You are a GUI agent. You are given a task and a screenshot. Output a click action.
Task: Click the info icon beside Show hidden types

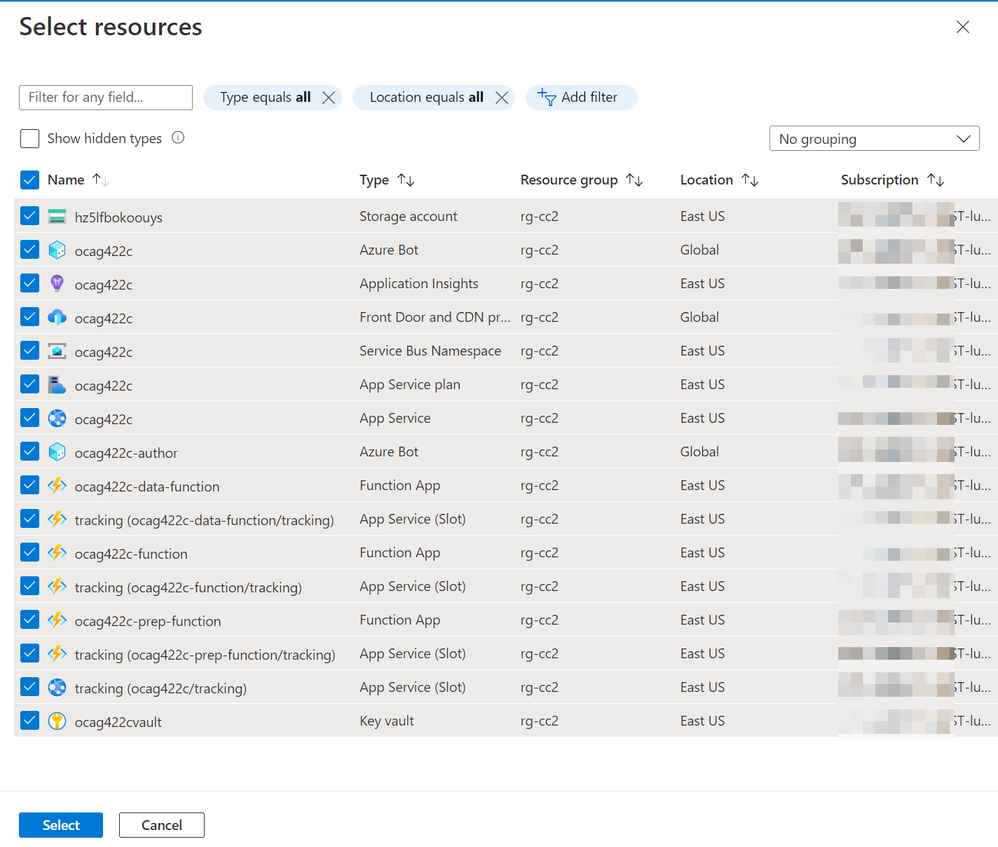[178, 138]
